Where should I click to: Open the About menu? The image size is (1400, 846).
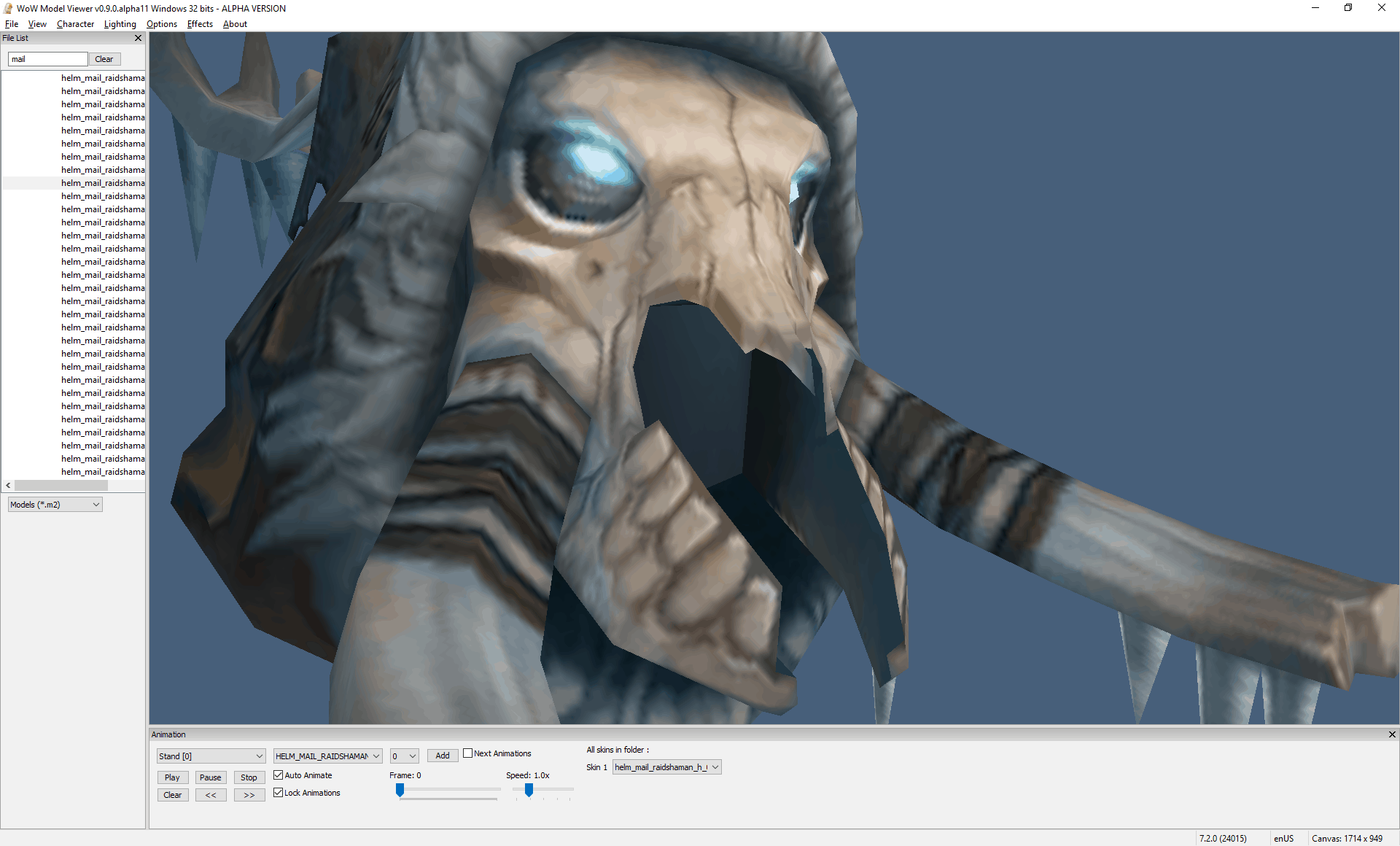pos(235,24)
